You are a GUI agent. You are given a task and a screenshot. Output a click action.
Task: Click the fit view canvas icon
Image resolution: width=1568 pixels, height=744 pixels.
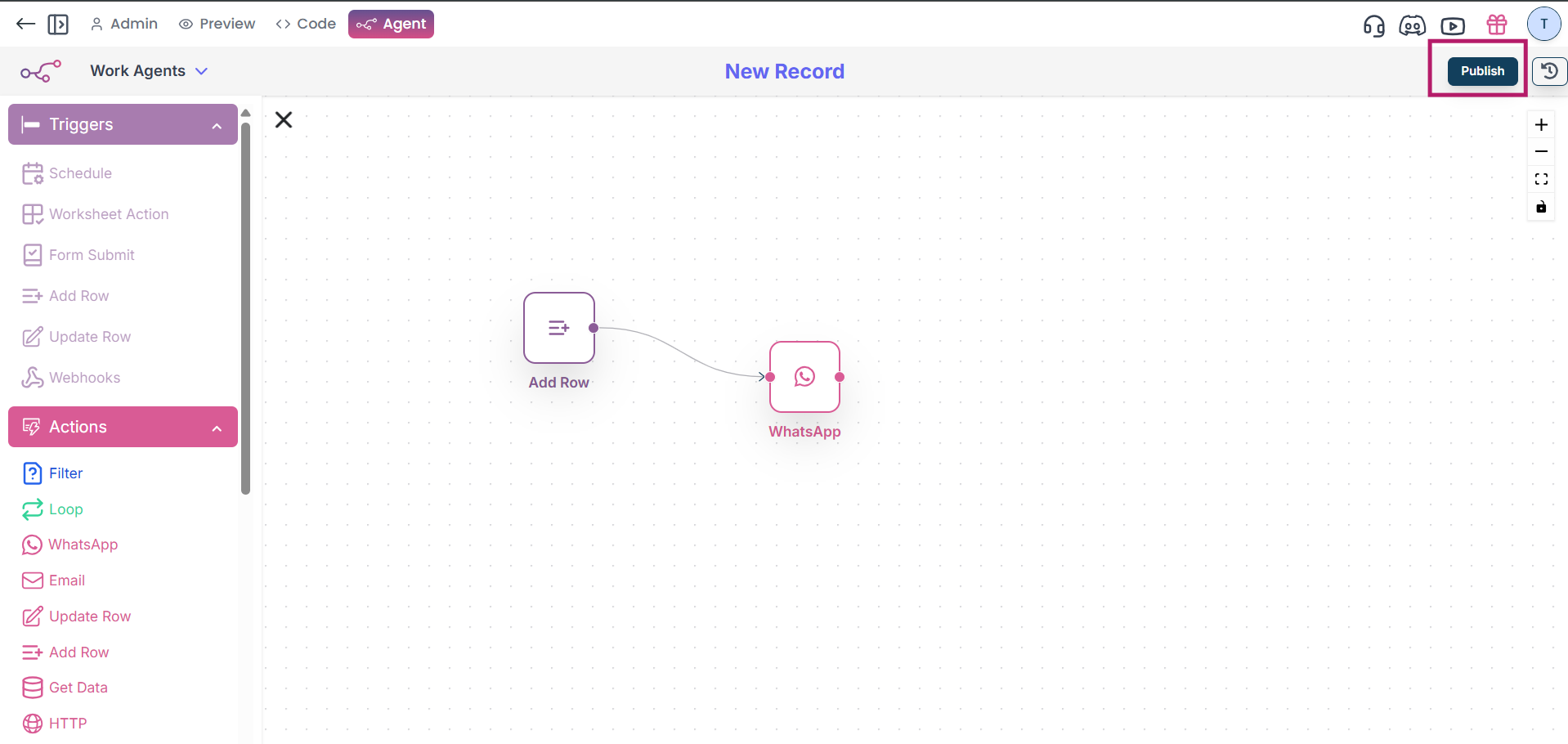(1541, 179)
